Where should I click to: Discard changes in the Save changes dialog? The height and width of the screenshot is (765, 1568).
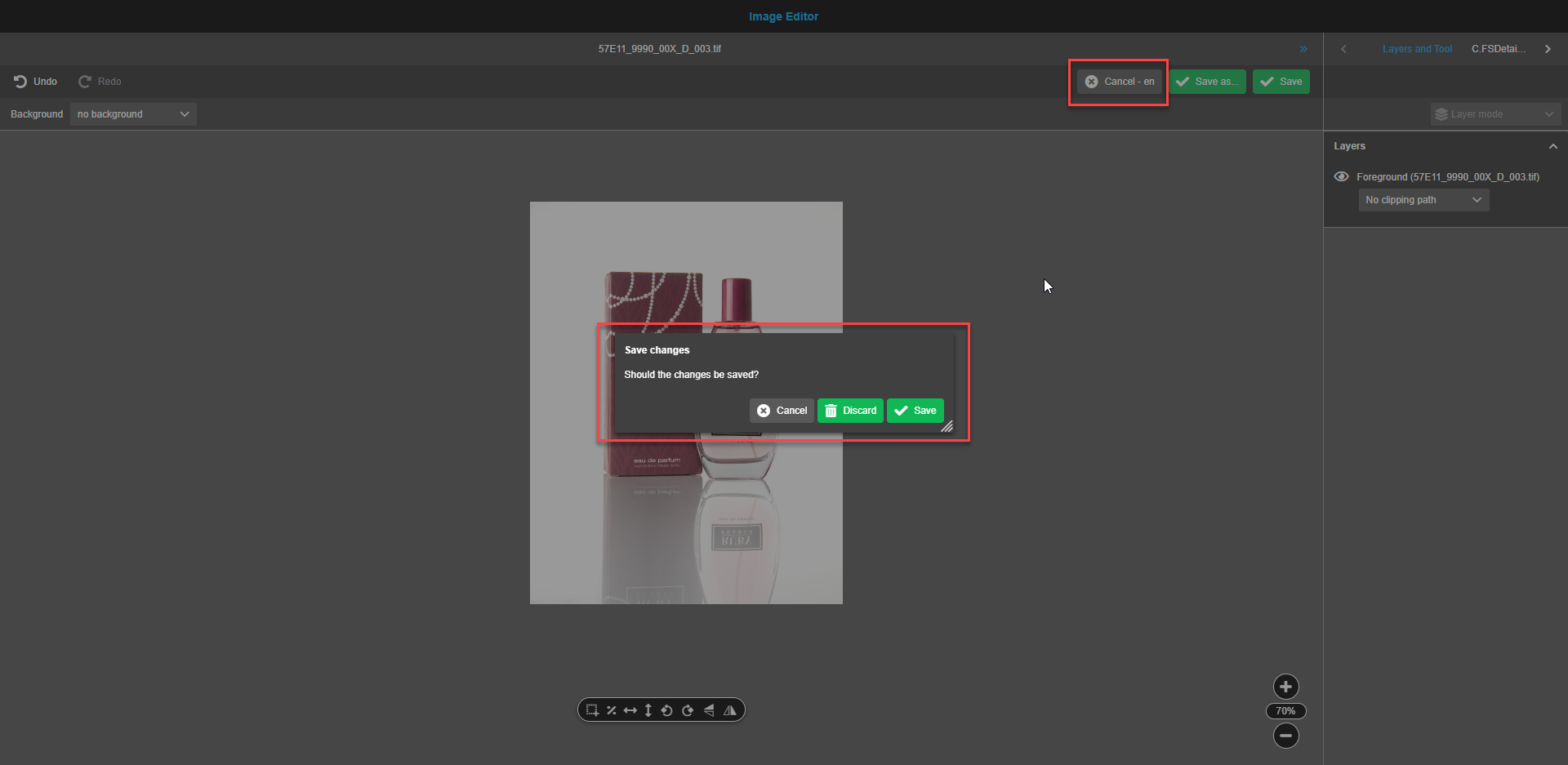(849, 411)
